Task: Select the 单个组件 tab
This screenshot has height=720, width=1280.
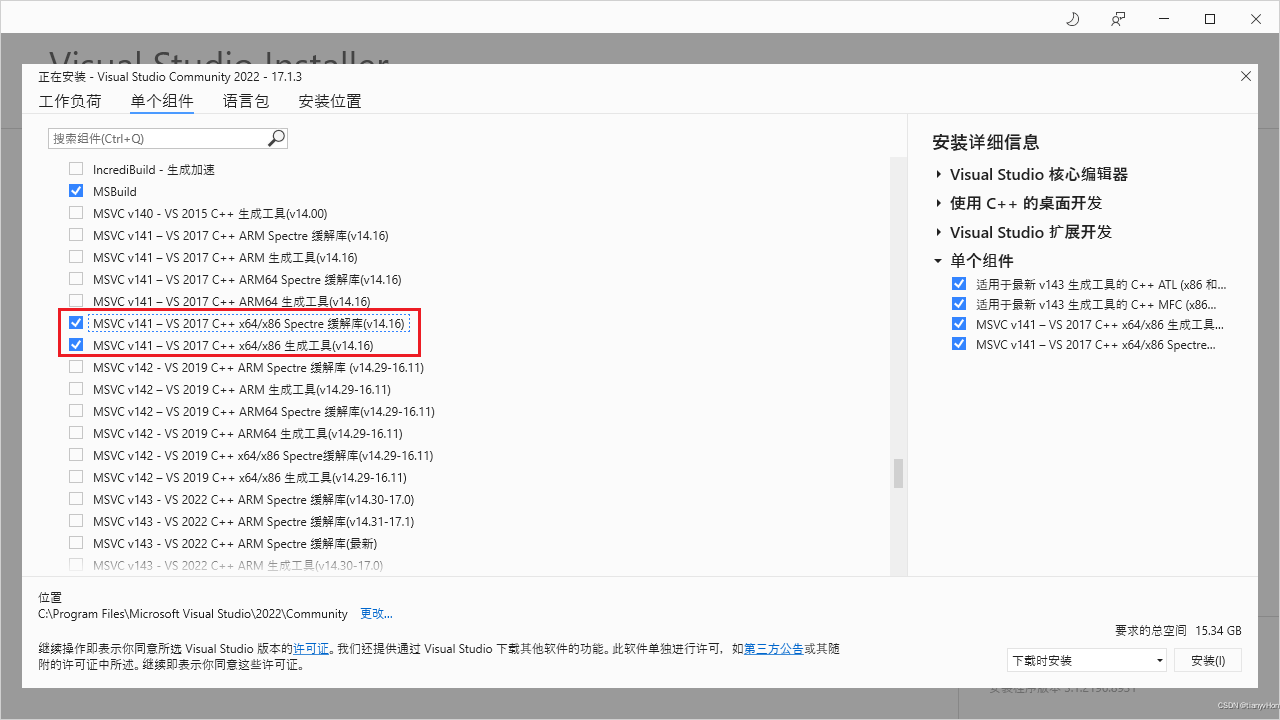Action: tap(162, 101)
